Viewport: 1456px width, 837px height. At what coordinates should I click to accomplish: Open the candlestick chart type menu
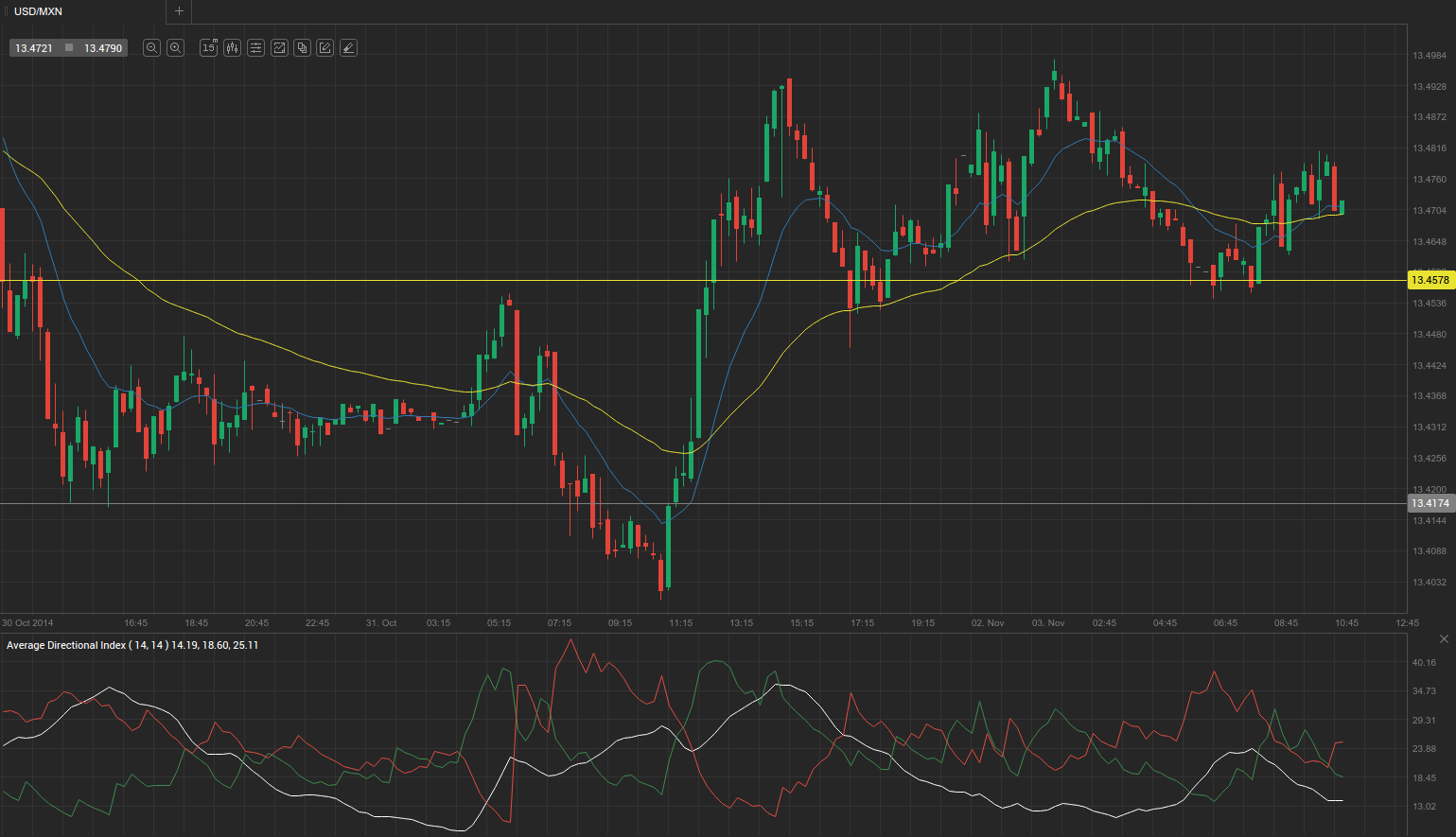(x=232, y=47)
